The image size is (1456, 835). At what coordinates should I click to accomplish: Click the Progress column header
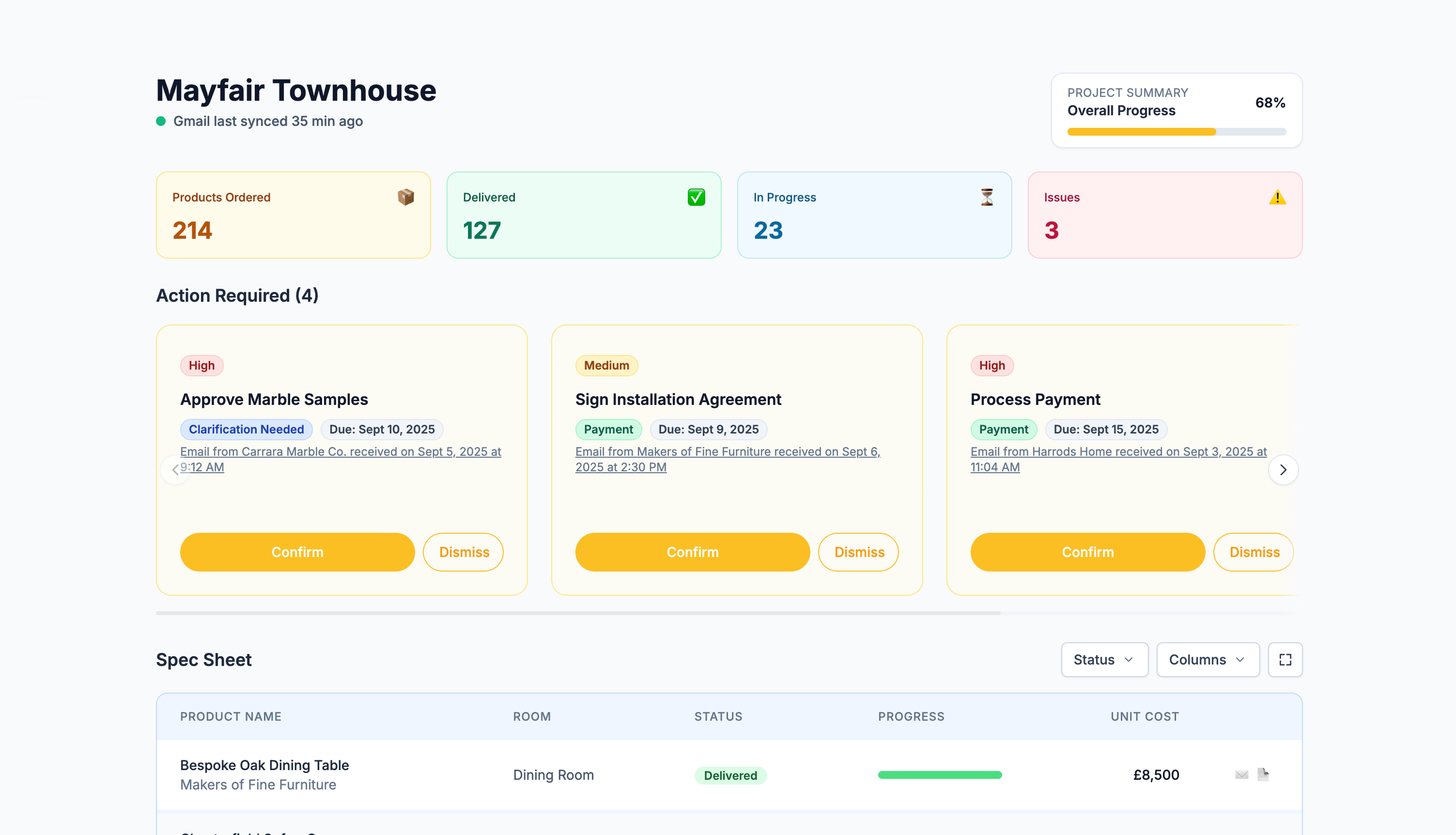(x=911, y=716)
